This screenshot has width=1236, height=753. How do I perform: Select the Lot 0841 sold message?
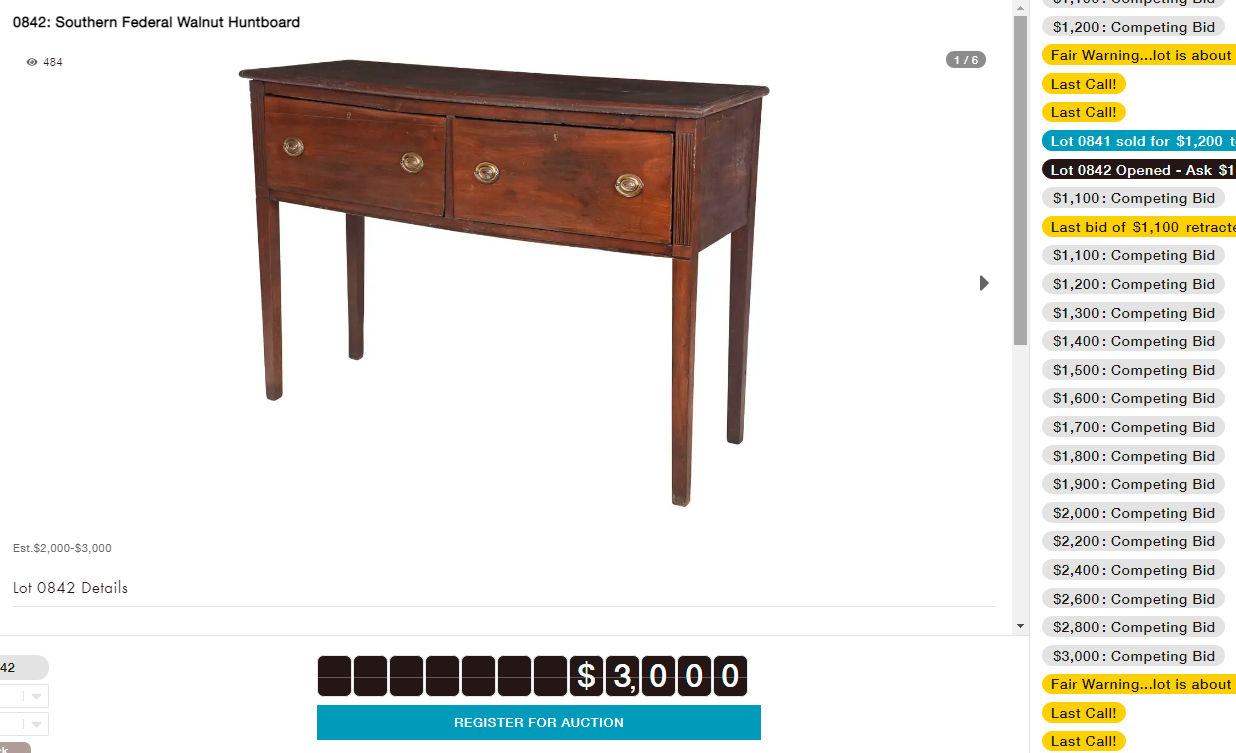point(1139,141)
